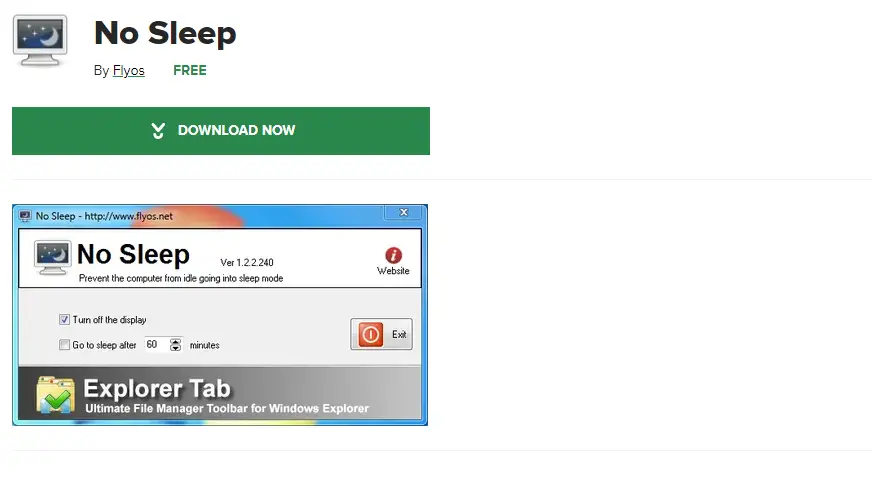Close the No Sleep window

click(403, 212)
